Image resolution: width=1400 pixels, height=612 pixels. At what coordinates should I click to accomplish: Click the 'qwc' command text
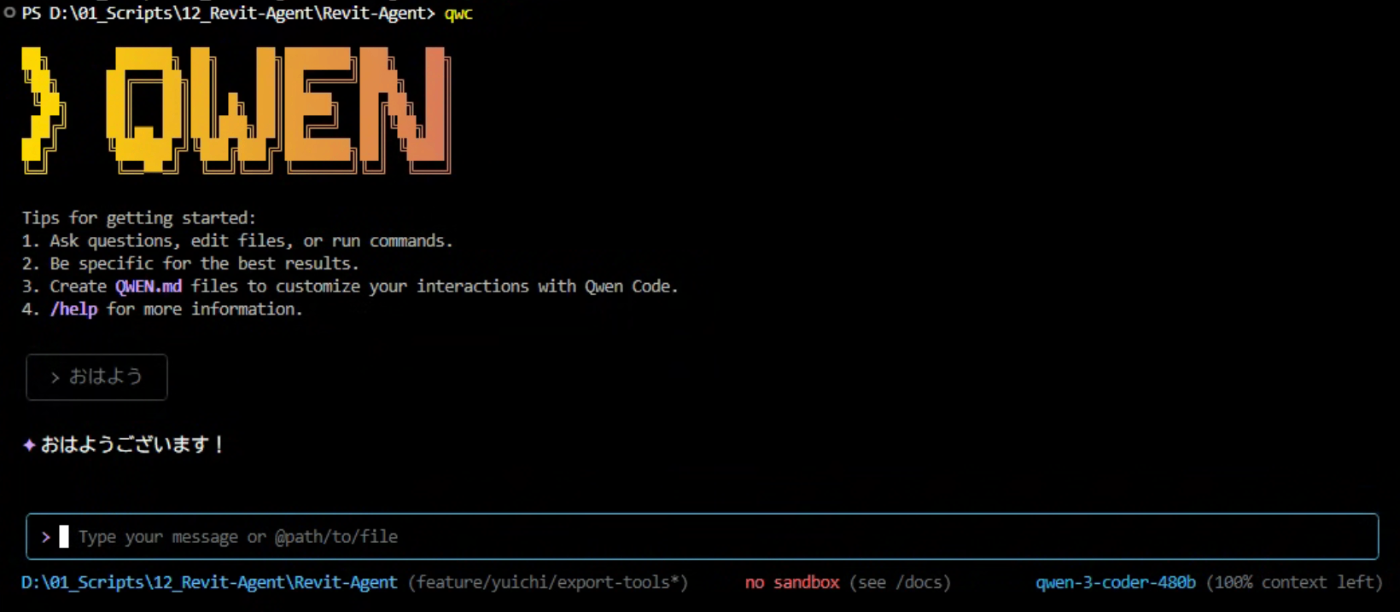point(458,14)
